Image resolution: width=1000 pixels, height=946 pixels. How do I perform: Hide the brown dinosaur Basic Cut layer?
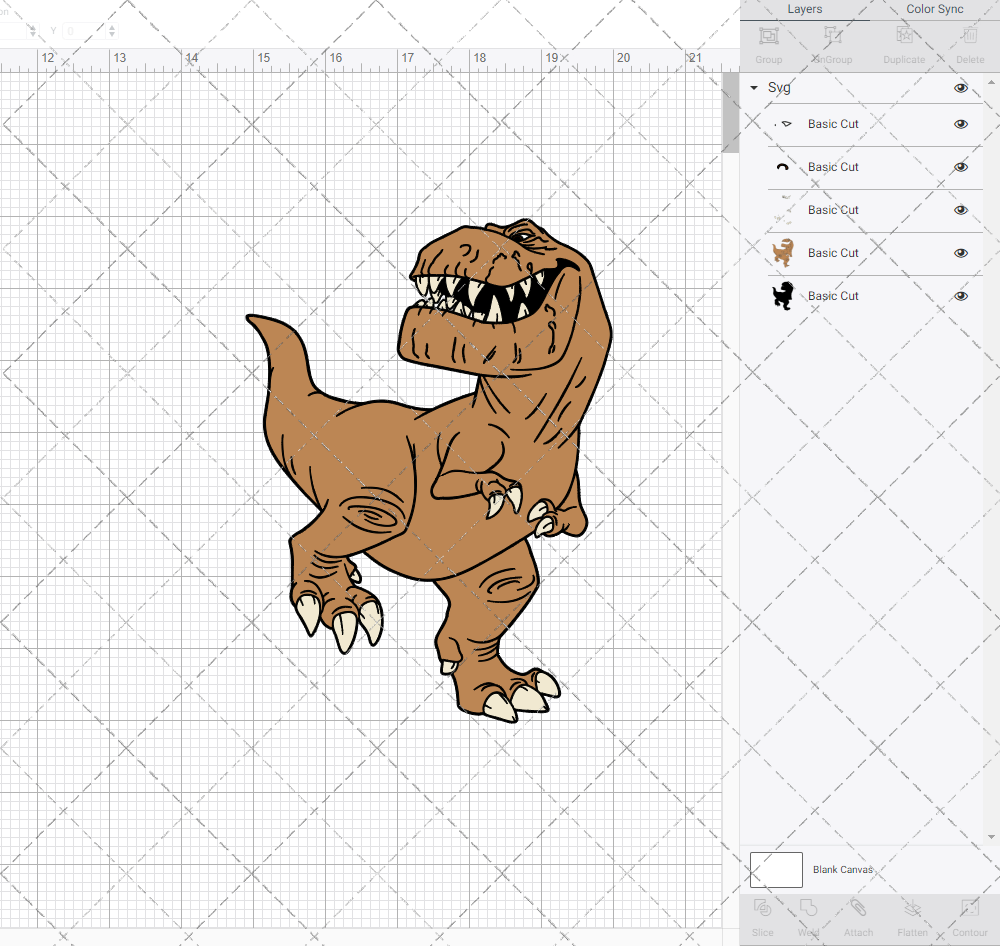[960, 253]
